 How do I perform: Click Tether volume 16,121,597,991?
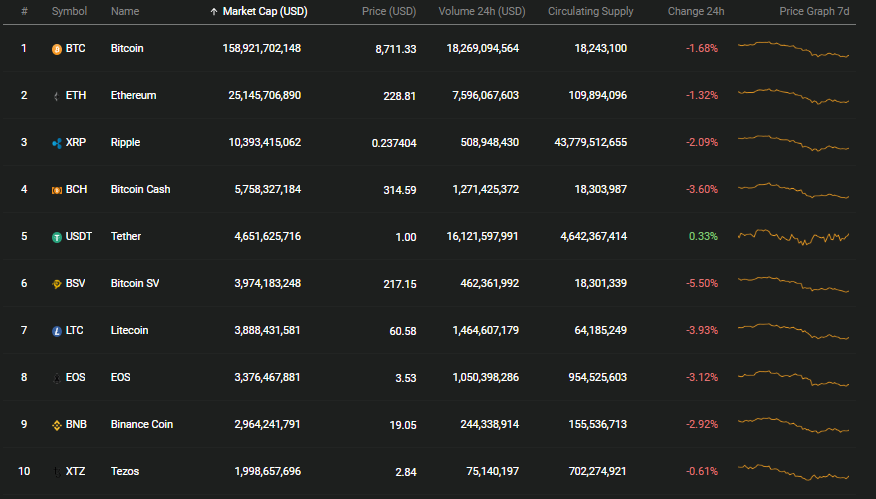(x=483, y=236)
